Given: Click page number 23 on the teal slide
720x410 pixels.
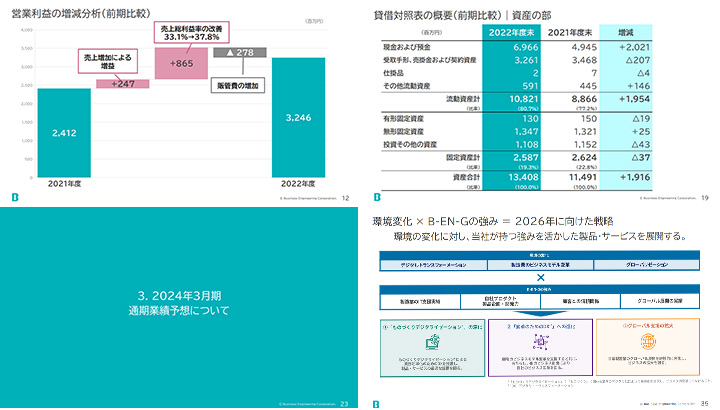Looking at the screenshot, I should tap(344, 404).
